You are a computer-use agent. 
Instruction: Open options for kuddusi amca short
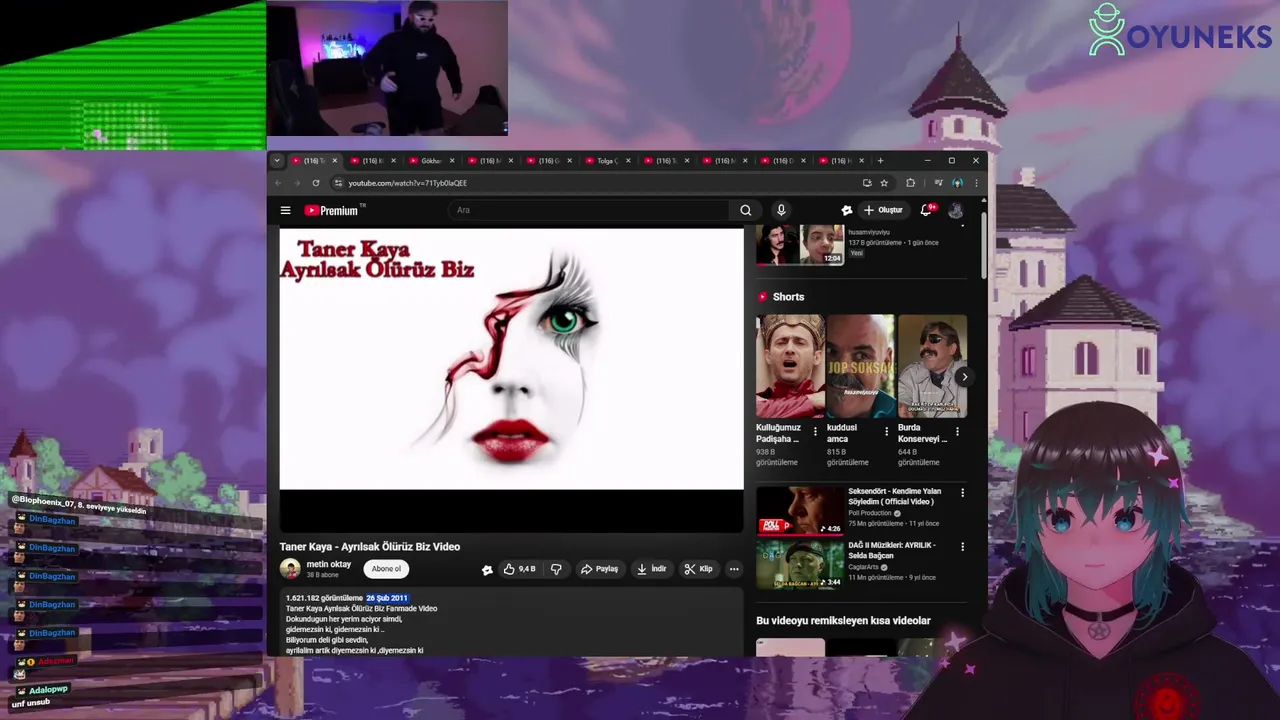point(886,432)
